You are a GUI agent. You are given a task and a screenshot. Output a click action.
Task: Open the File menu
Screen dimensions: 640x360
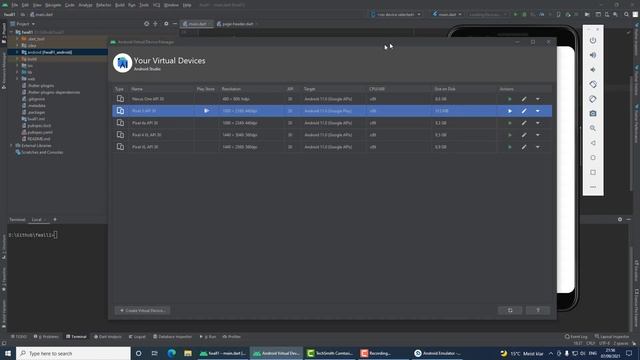pos(15,5)
